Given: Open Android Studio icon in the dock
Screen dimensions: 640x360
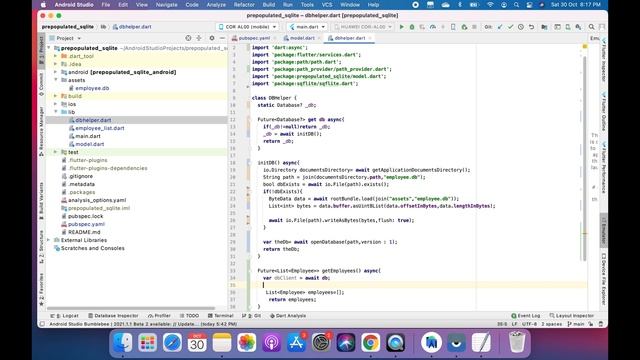Looking at the screenshot, I should (431, 342).
